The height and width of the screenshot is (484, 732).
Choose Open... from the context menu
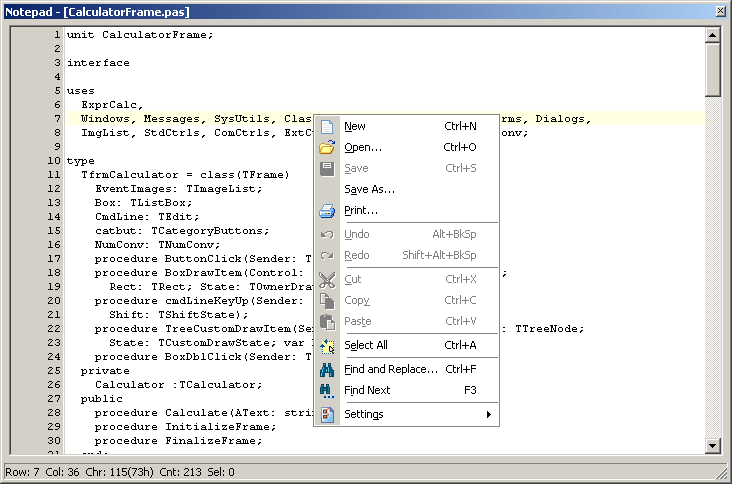click(x=406, y=147)
